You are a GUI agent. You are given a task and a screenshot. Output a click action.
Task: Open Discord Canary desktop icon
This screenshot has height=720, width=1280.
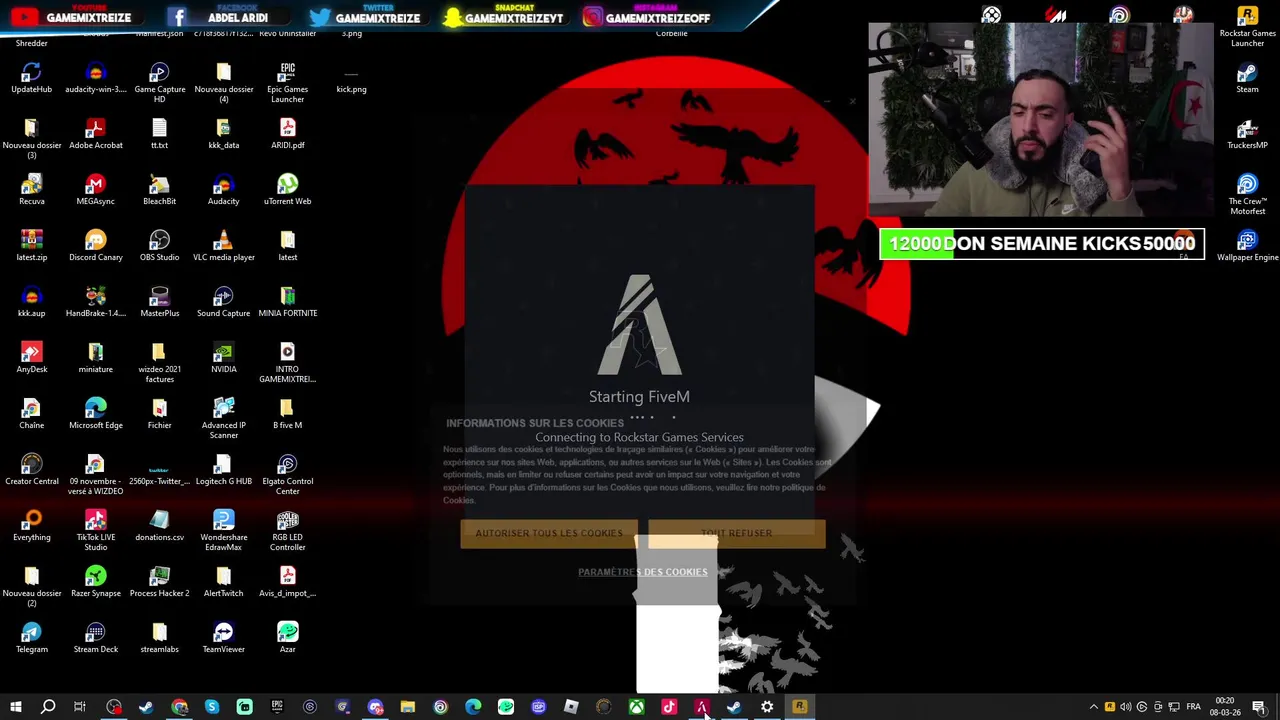95,247
